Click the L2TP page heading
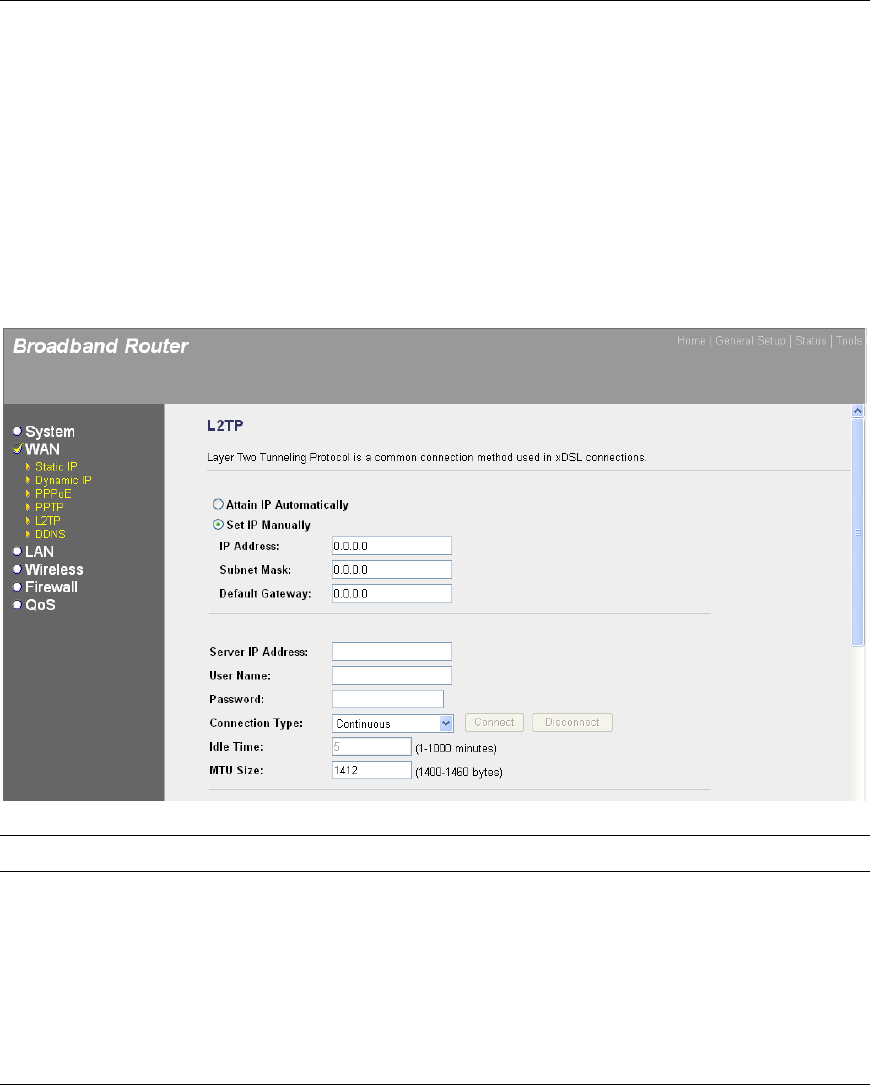Image resolution: width=870 pixels, height=1085 pixels. 225,426
